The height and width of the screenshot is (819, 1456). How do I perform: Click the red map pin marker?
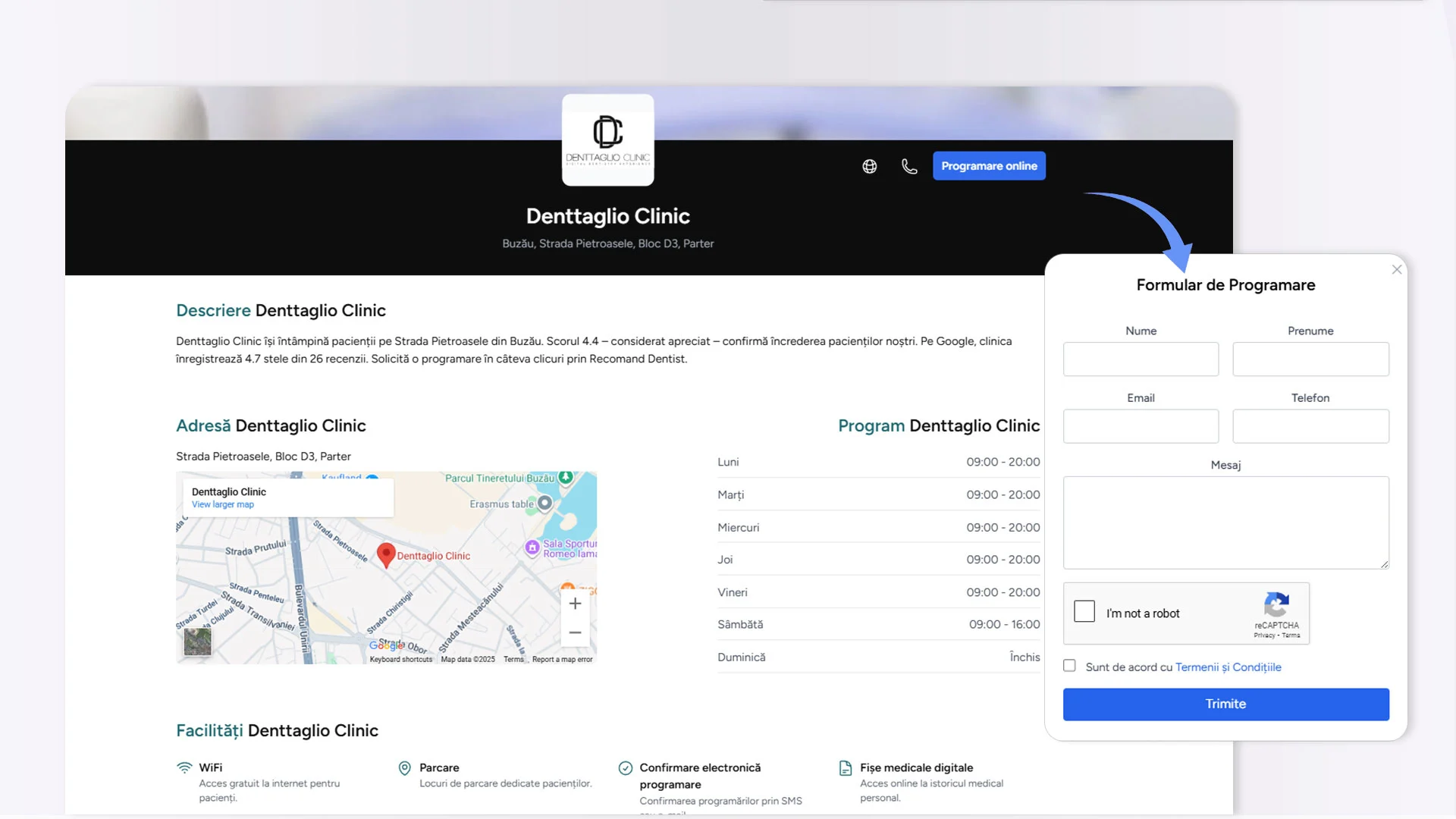coord(386,554)
